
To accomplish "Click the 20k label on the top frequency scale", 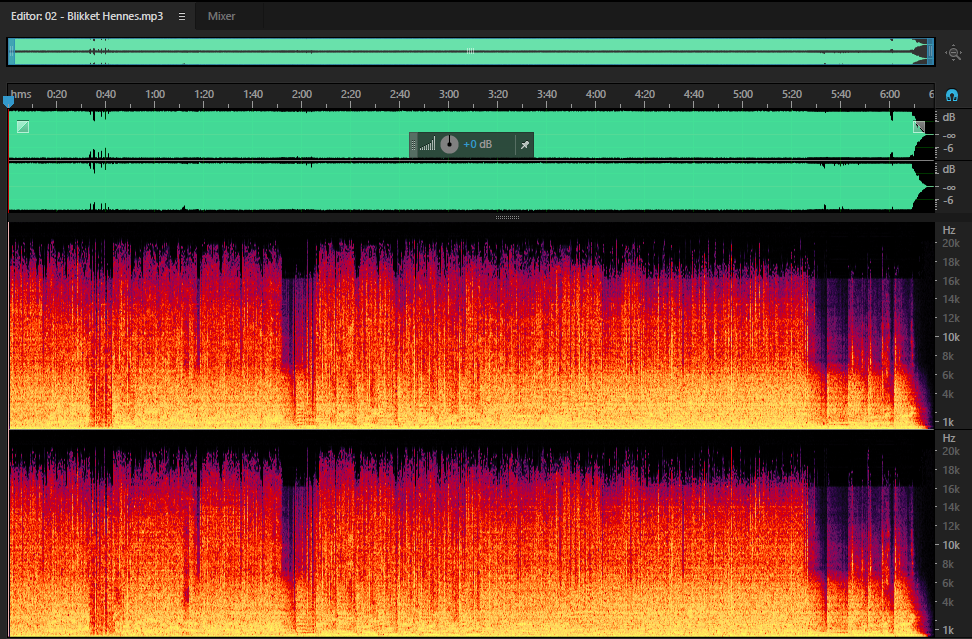I will [x=951, y=244].
